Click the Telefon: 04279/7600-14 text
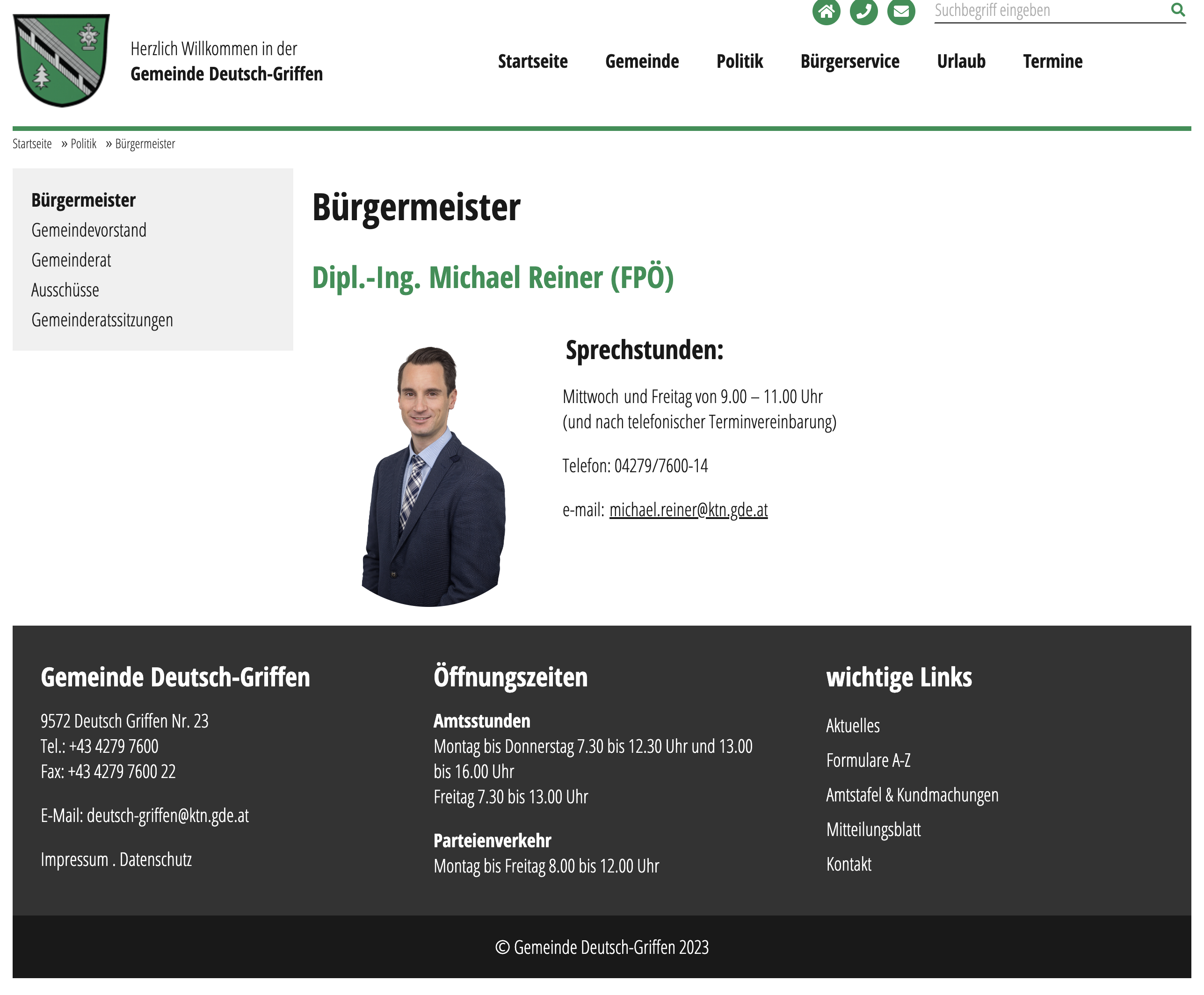Viewport: 1204px width, 995px height. (x=635, y=466)
